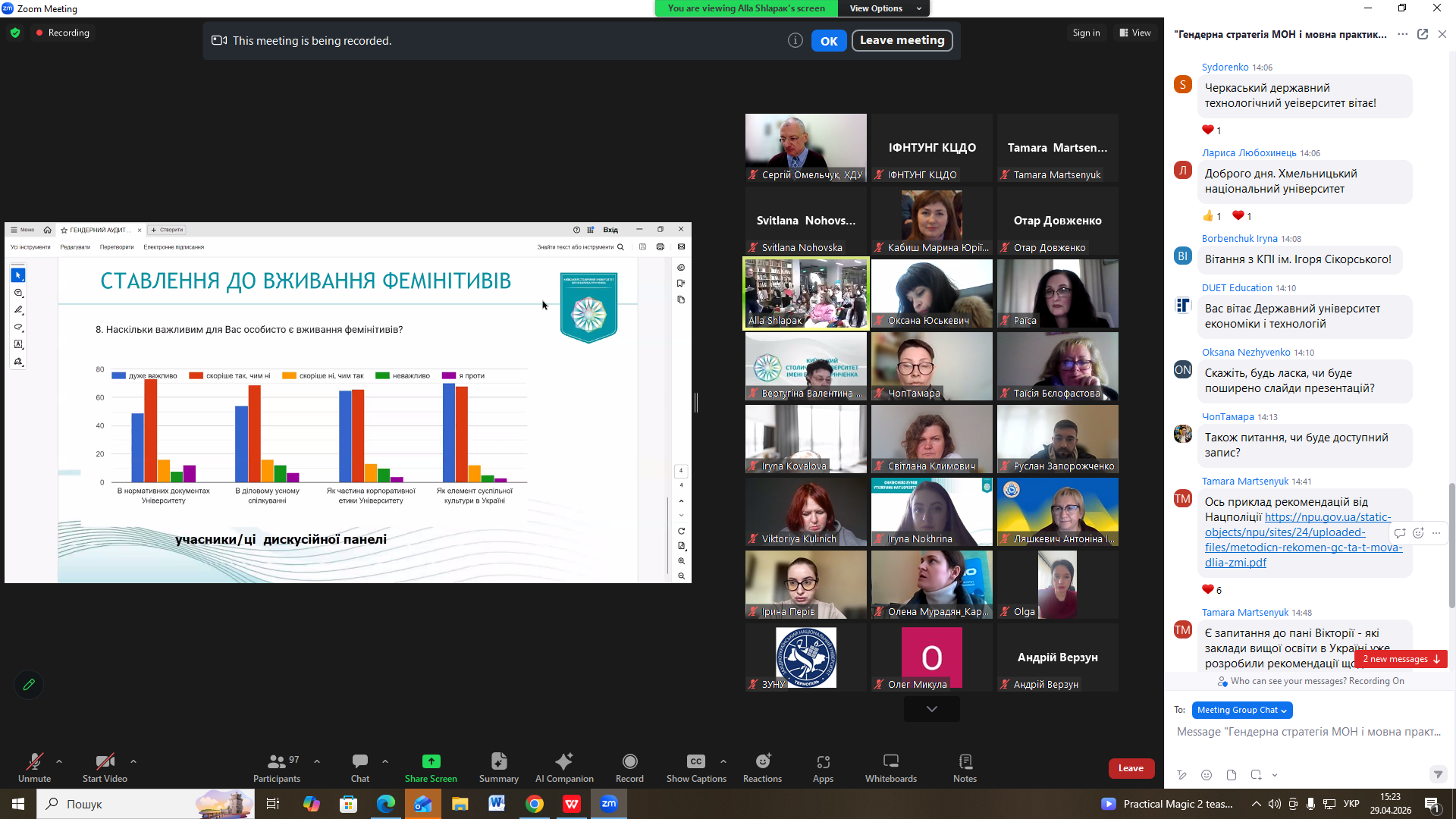Switch keyboard language УКР
Image resolution: width=1456 pixels, height=819 pixels.
pos(1351,804)
